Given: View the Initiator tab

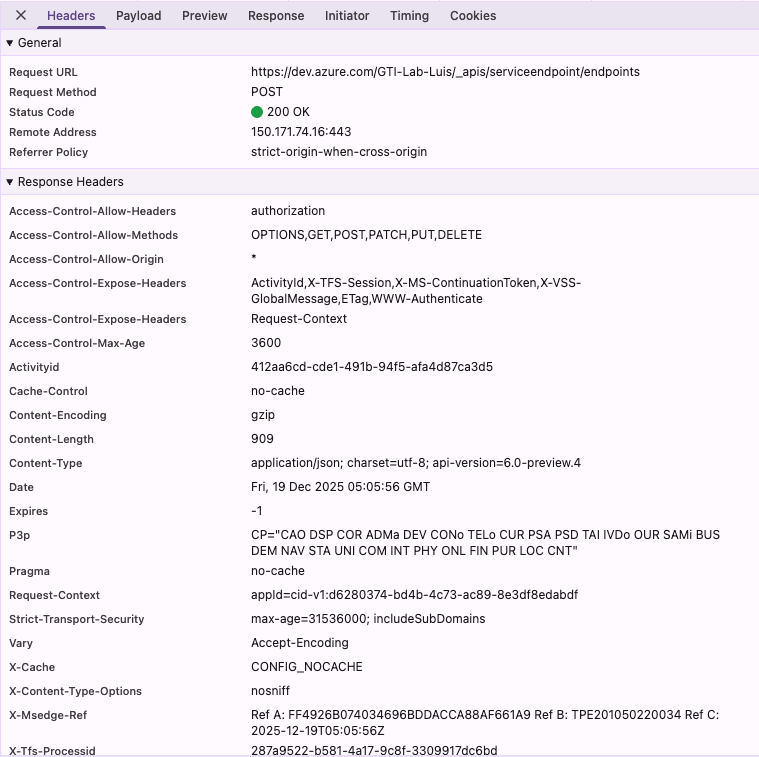Looking at the screenshot, I should click(x=347, y=15).
